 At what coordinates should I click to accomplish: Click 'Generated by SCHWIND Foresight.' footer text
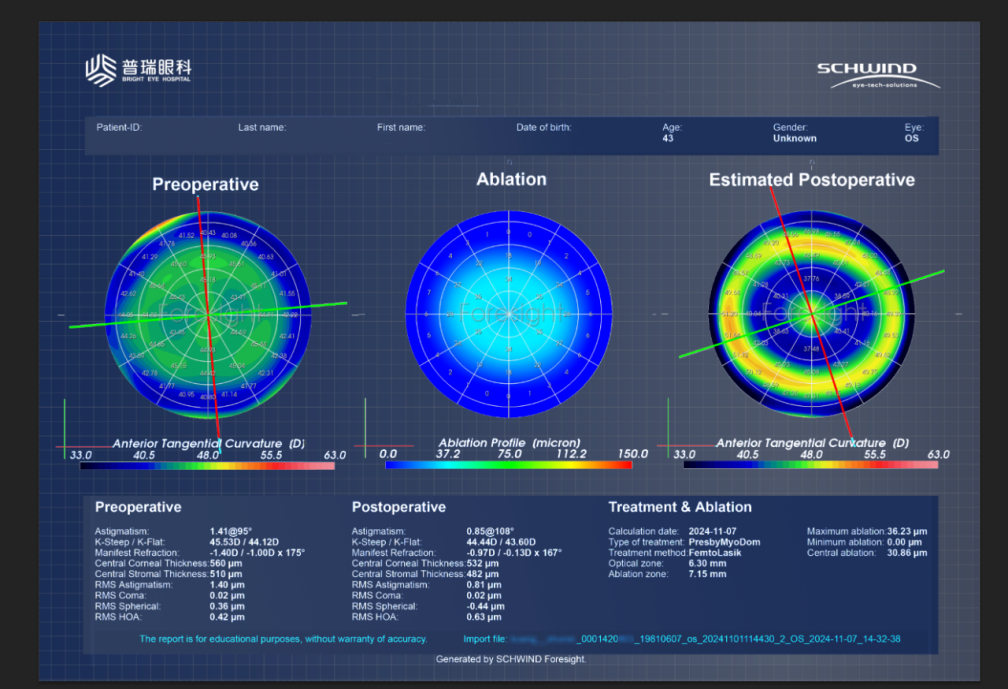pyautogui.click(x=510, y=659)
